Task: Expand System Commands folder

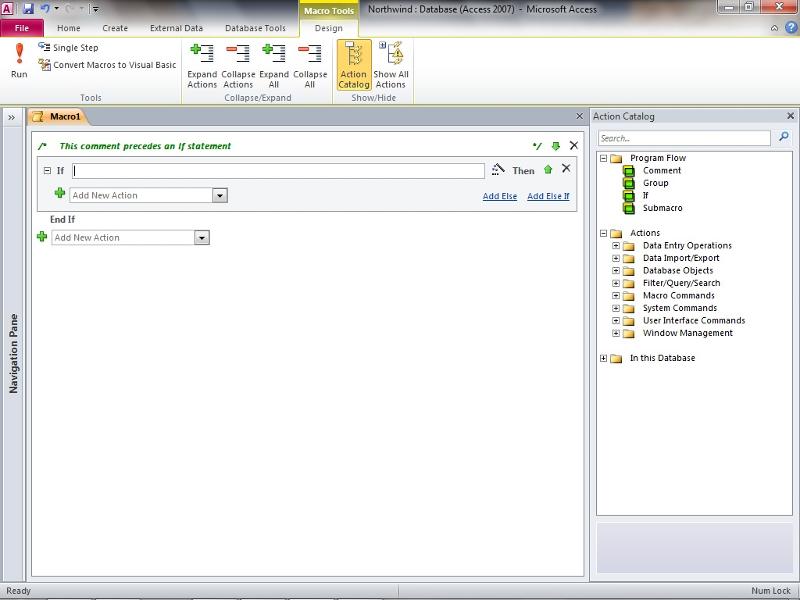Action: point(616,308)
